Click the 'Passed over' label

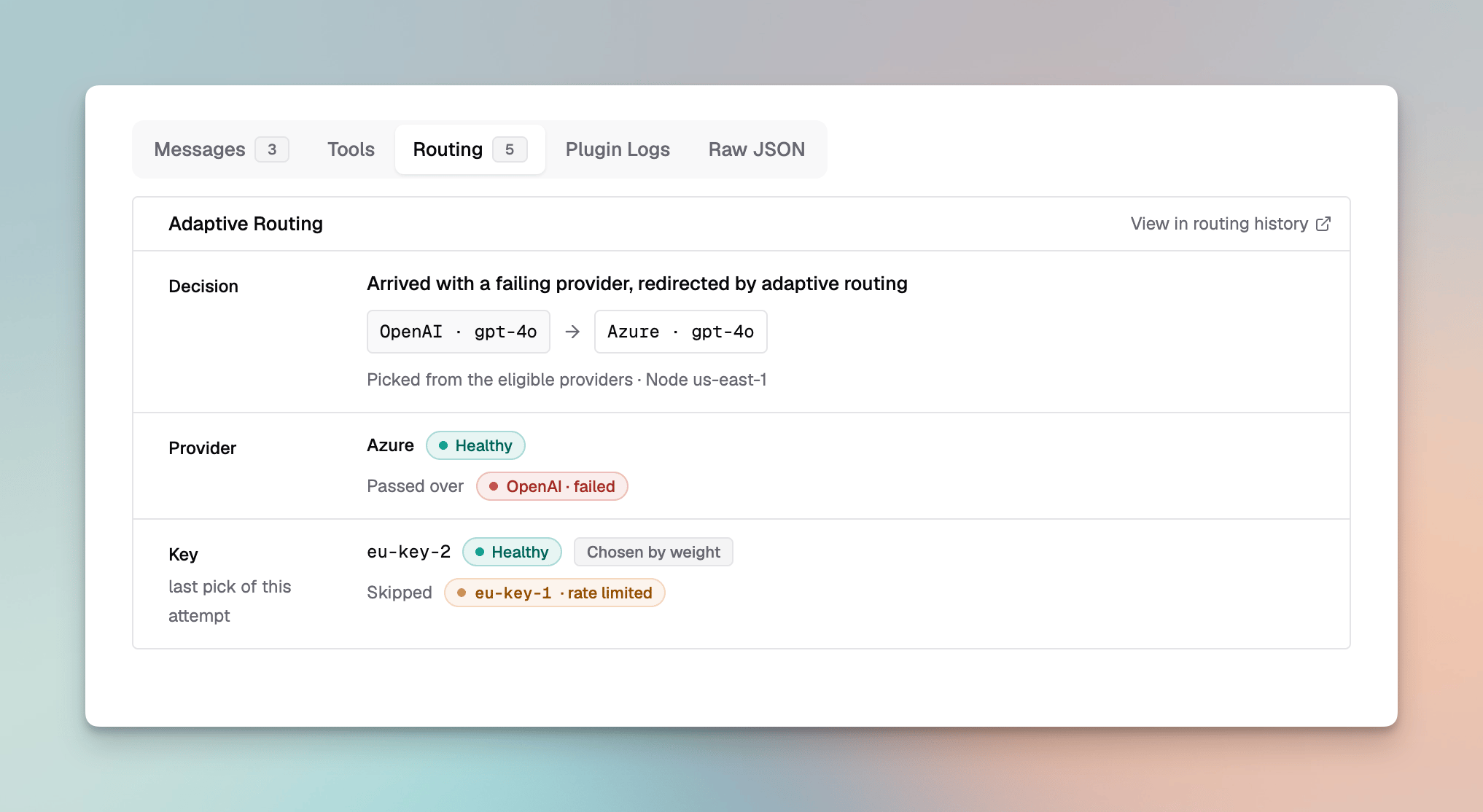[x=415, y=486]
